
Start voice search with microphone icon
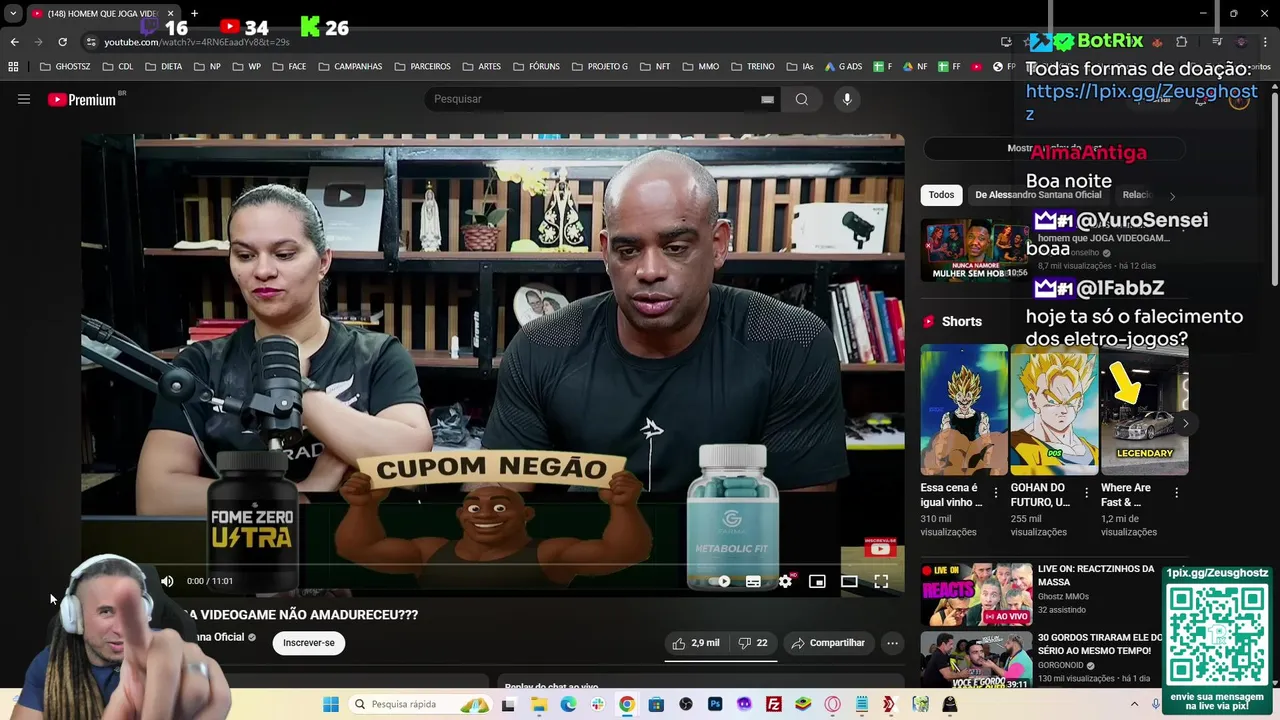[x=847, y=99]
